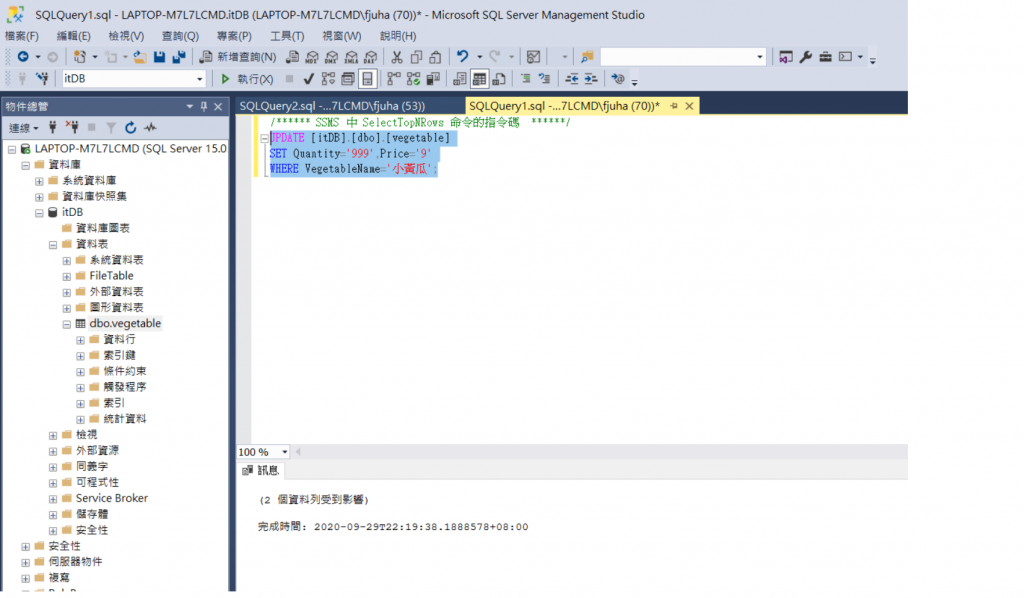This screenshot has width=1024, height=598.
Task: Click the Paste clipboard icon
Action: click(x=435, y=57)
